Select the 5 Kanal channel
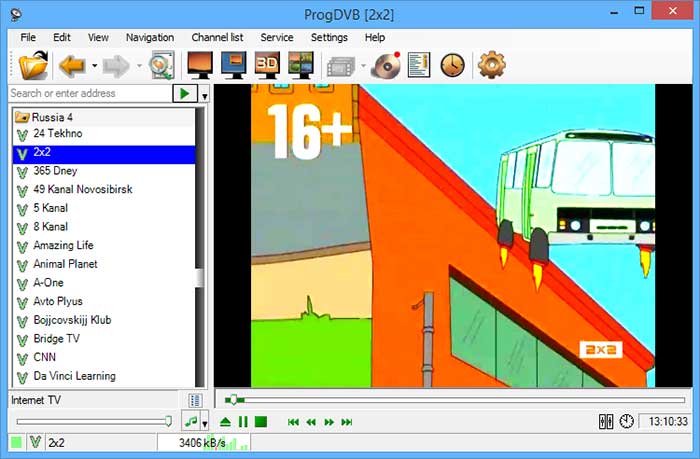This screenshot has height=459, width=700. point(104,209)
